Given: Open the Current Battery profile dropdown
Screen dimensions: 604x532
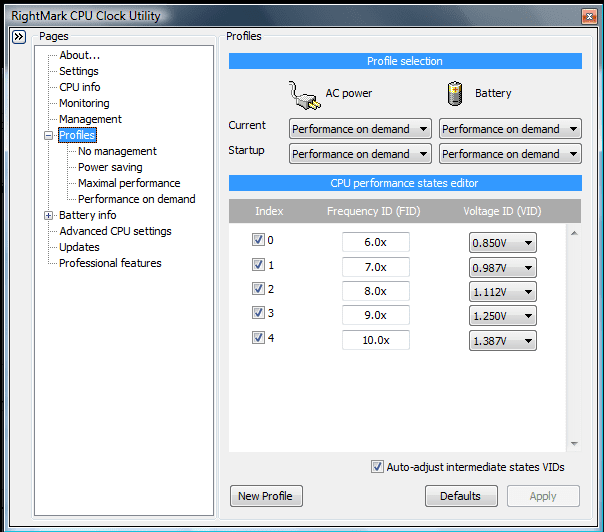Looking at the screenshot, I should tap(510, 129).
